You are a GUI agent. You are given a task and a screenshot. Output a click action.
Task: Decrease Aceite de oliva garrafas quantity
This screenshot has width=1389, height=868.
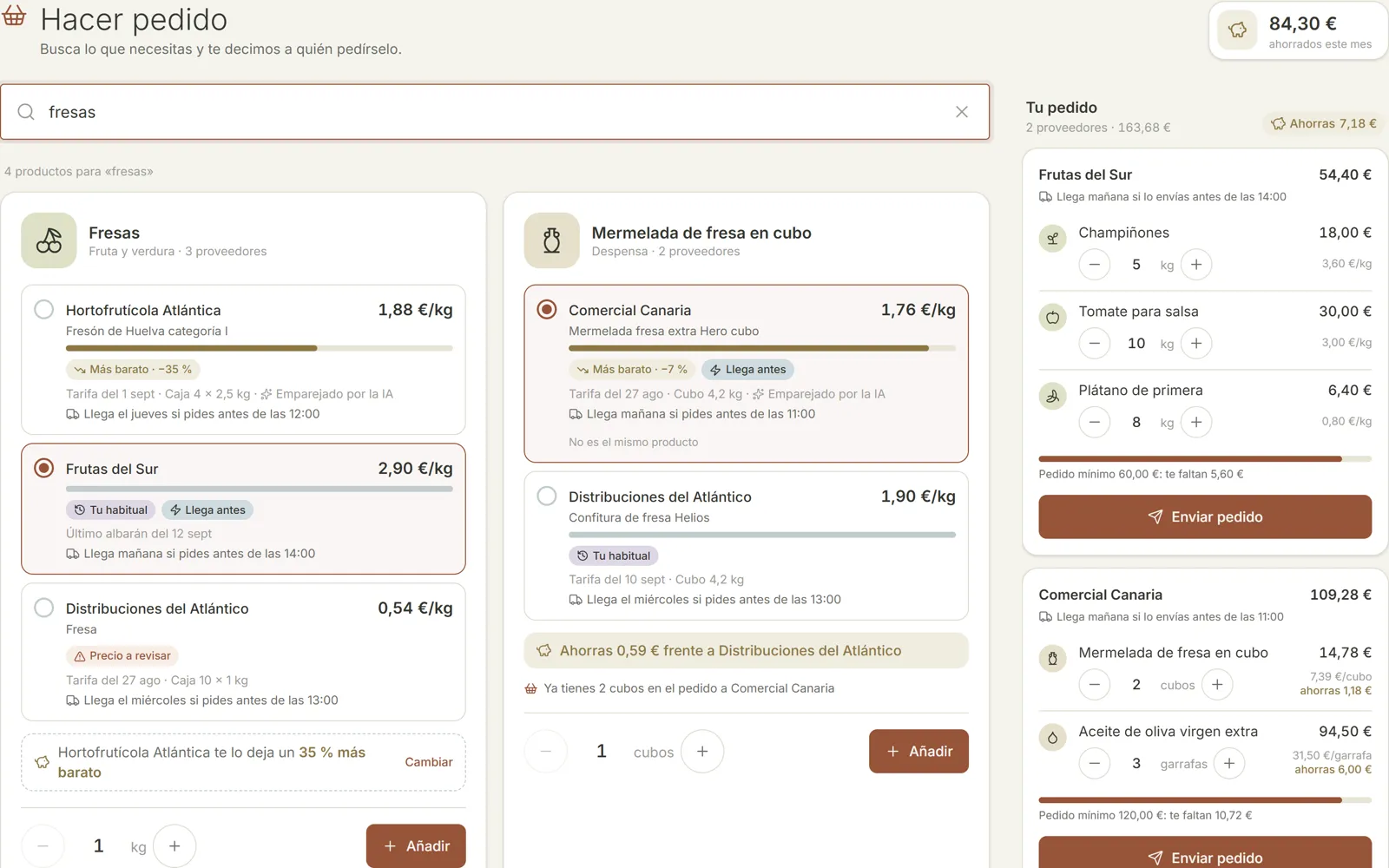pos(1094,764)
